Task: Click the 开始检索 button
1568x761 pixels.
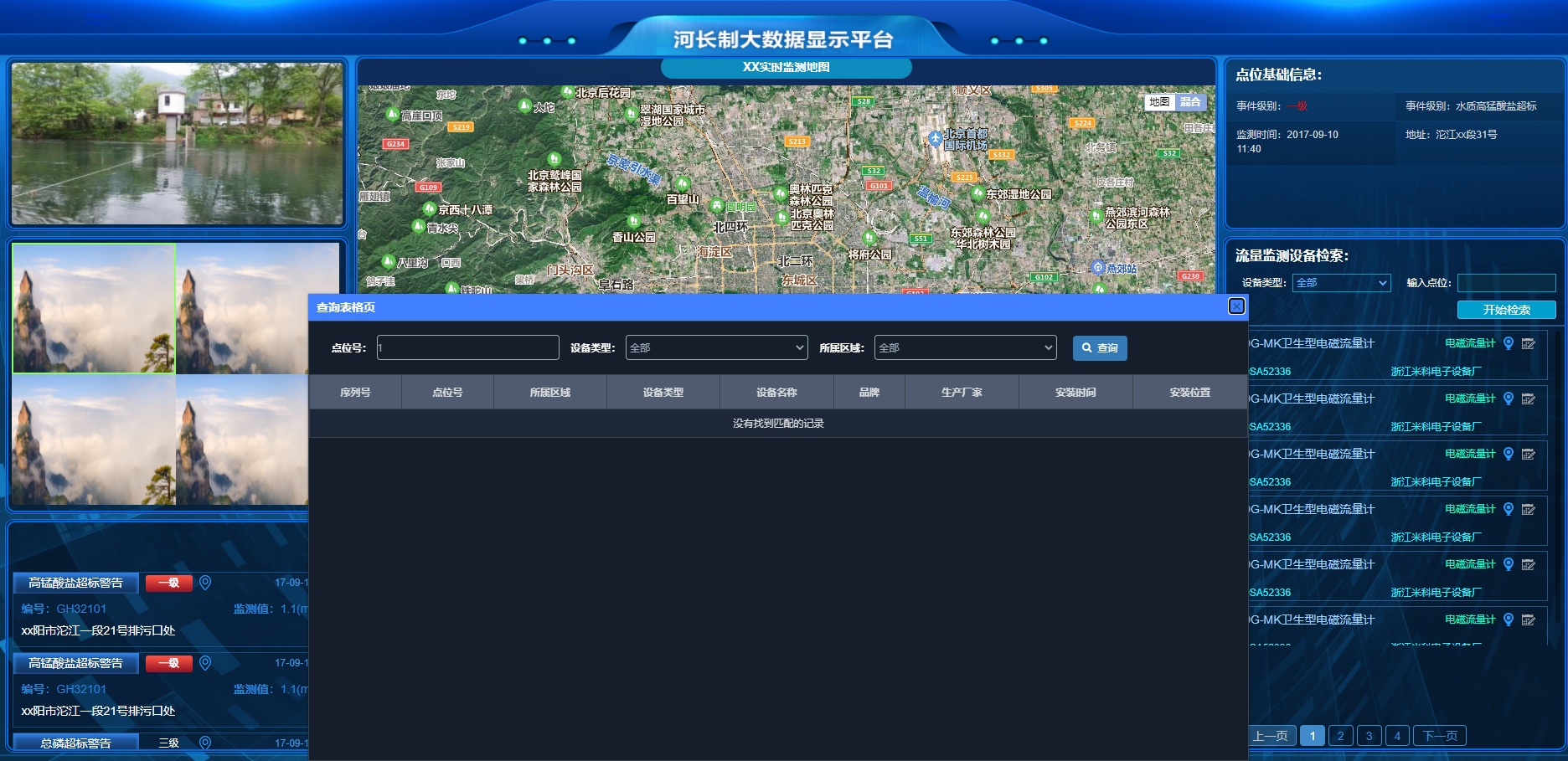Action: (1507, 310)
